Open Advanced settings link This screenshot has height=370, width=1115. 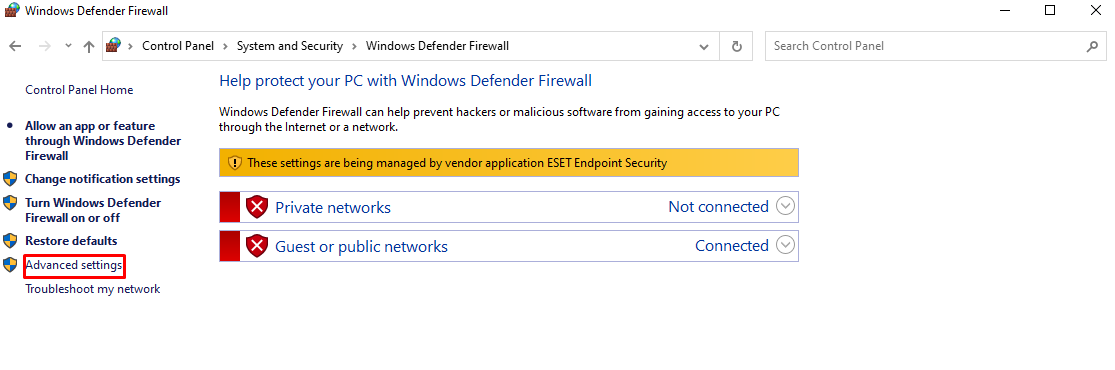(74, 266)
